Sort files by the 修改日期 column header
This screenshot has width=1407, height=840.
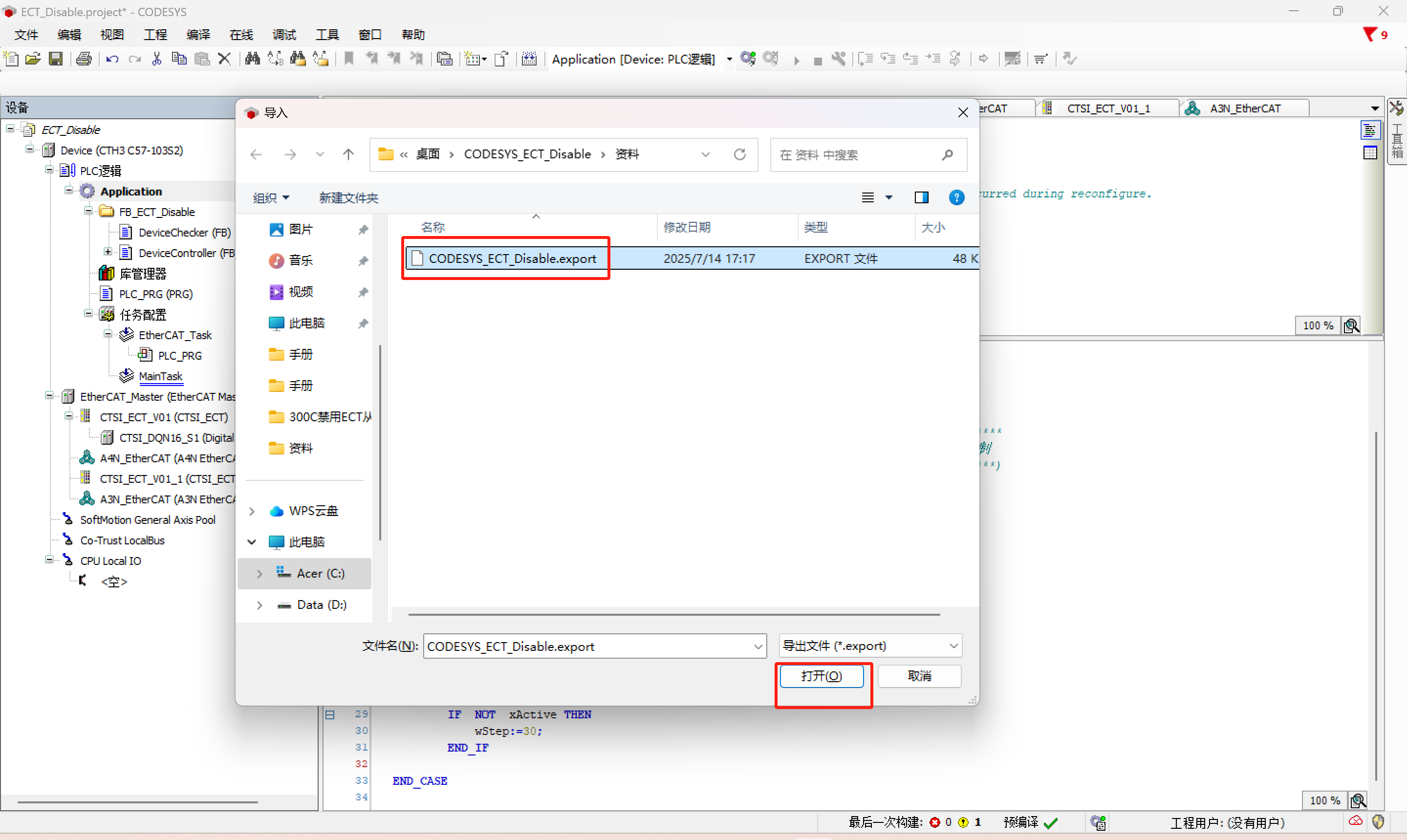click(x=727, y=227)
